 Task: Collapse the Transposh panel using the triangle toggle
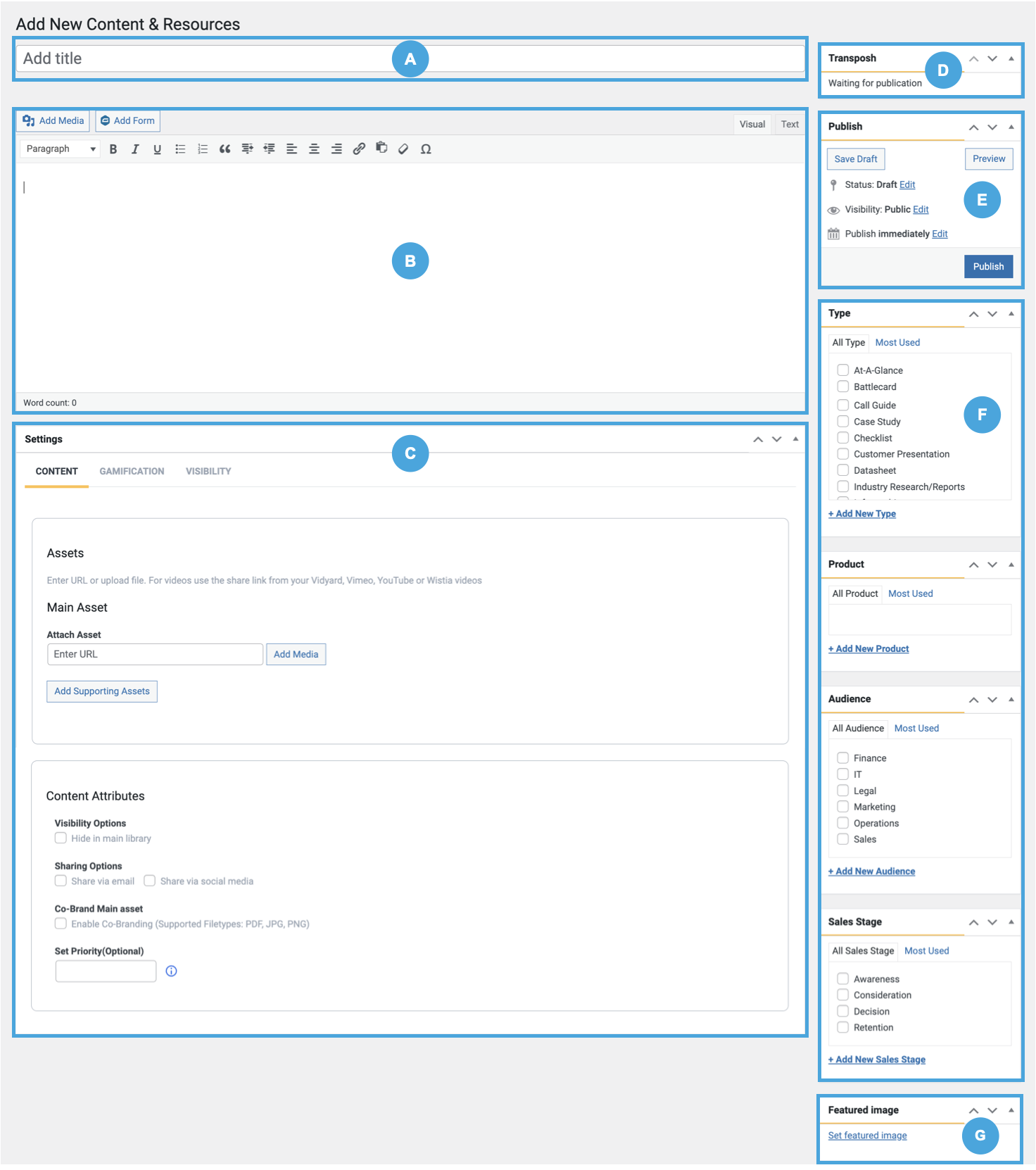click(x=1011, y=58)
